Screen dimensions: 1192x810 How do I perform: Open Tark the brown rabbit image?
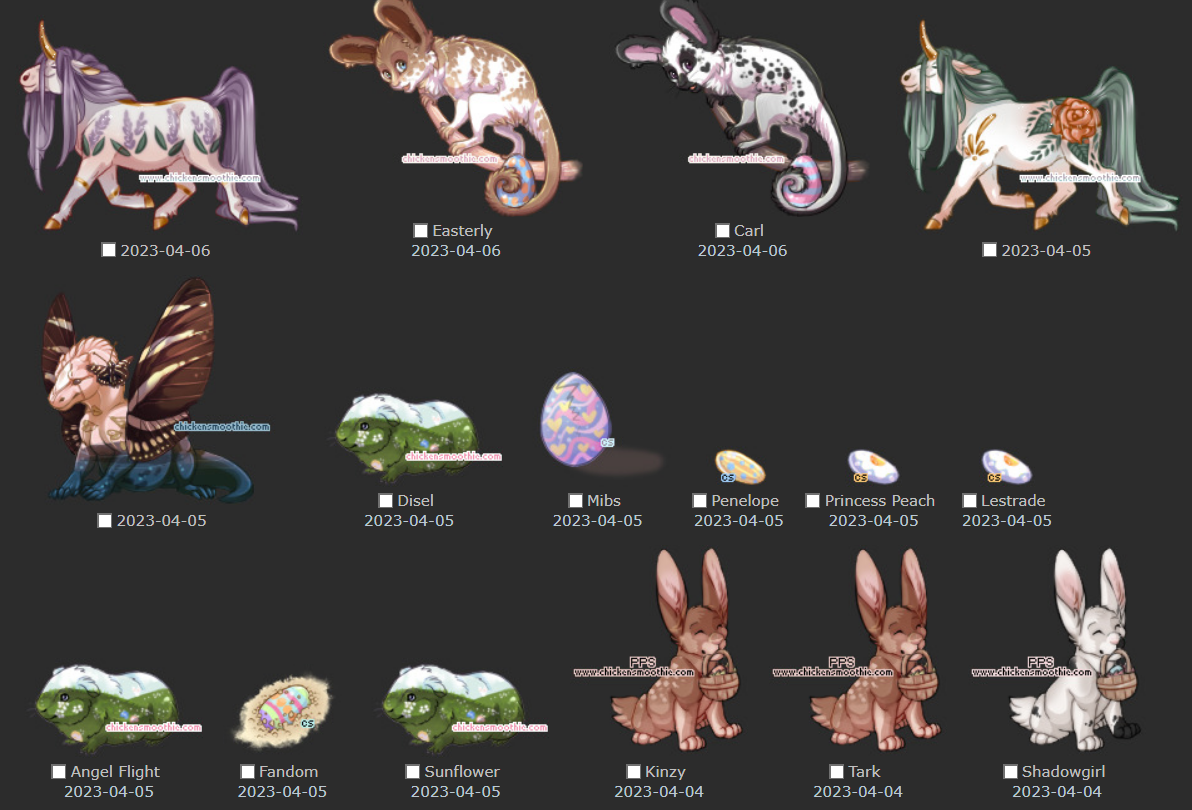pyautogui.click(x=858, y=650)
